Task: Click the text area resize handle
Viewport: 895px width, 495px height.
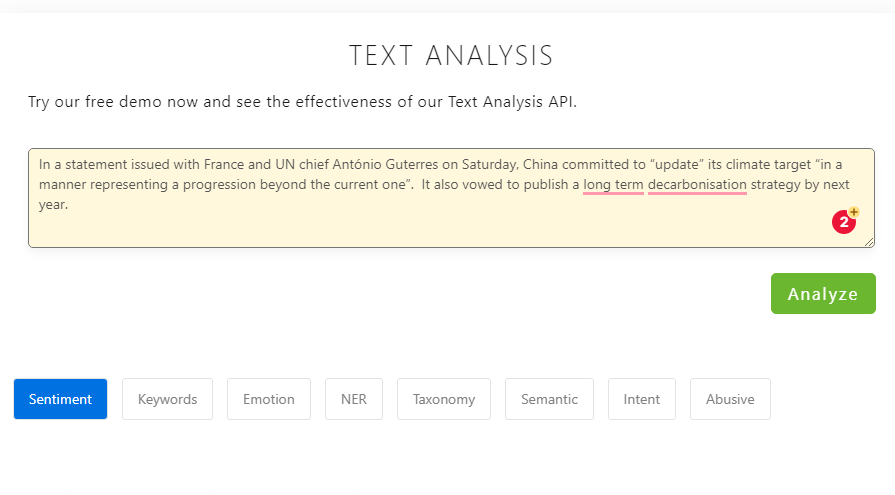Action: tap(869, 241)
